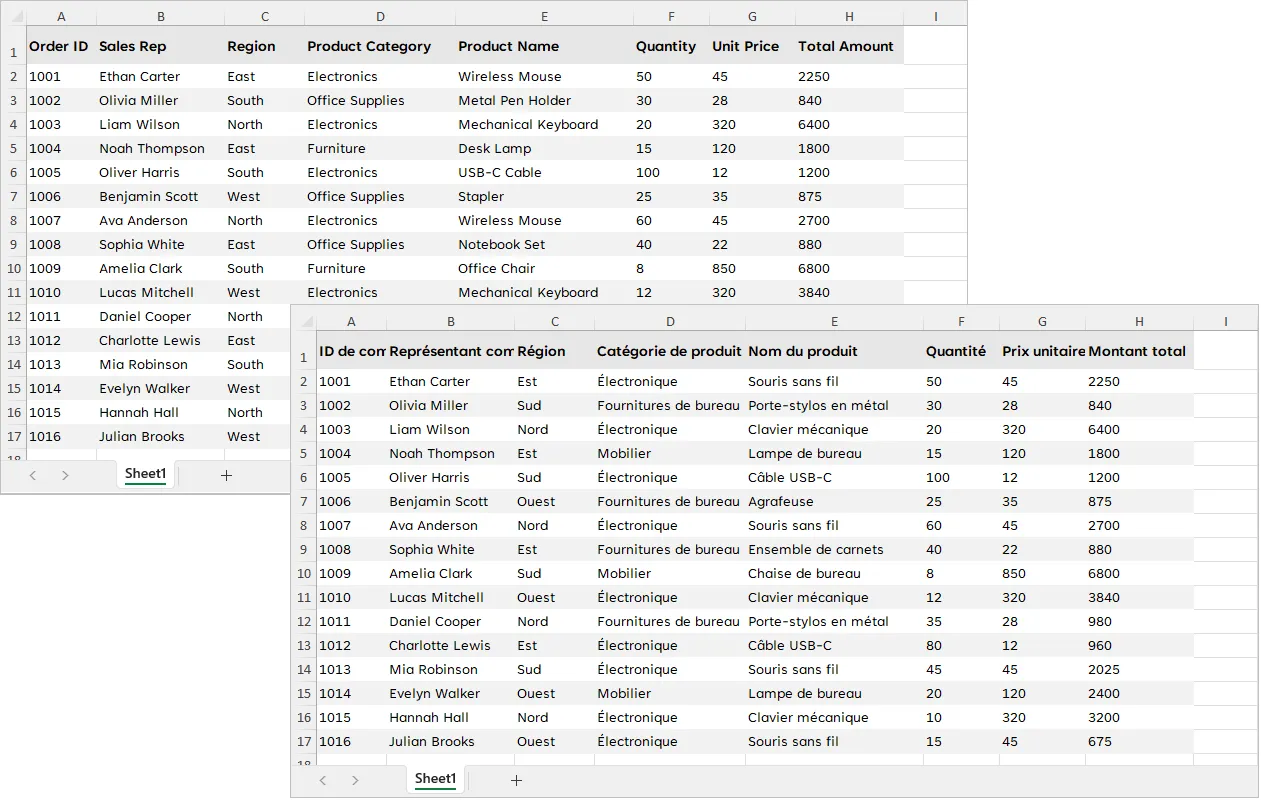Select the 'Desk Lamp' cell
The width and height of the screenshot is (1261, 800).
point(544,148)
